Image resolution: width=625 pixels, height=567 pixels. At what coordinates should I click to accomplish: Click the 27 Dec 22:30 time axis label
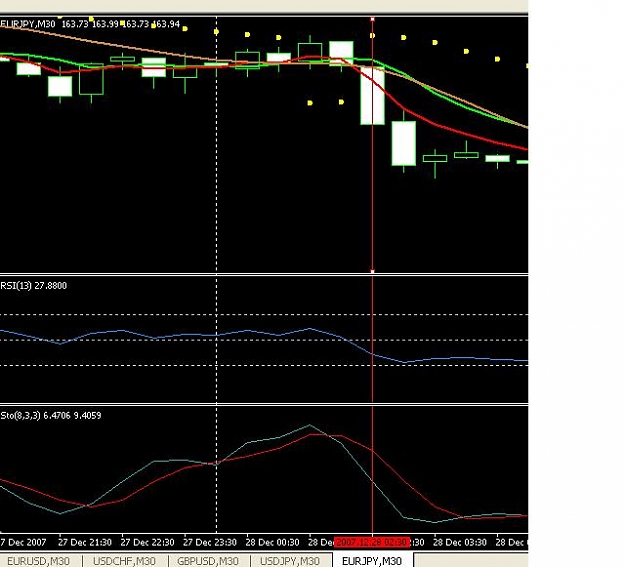pyautogui.click(x=147, y=543)
